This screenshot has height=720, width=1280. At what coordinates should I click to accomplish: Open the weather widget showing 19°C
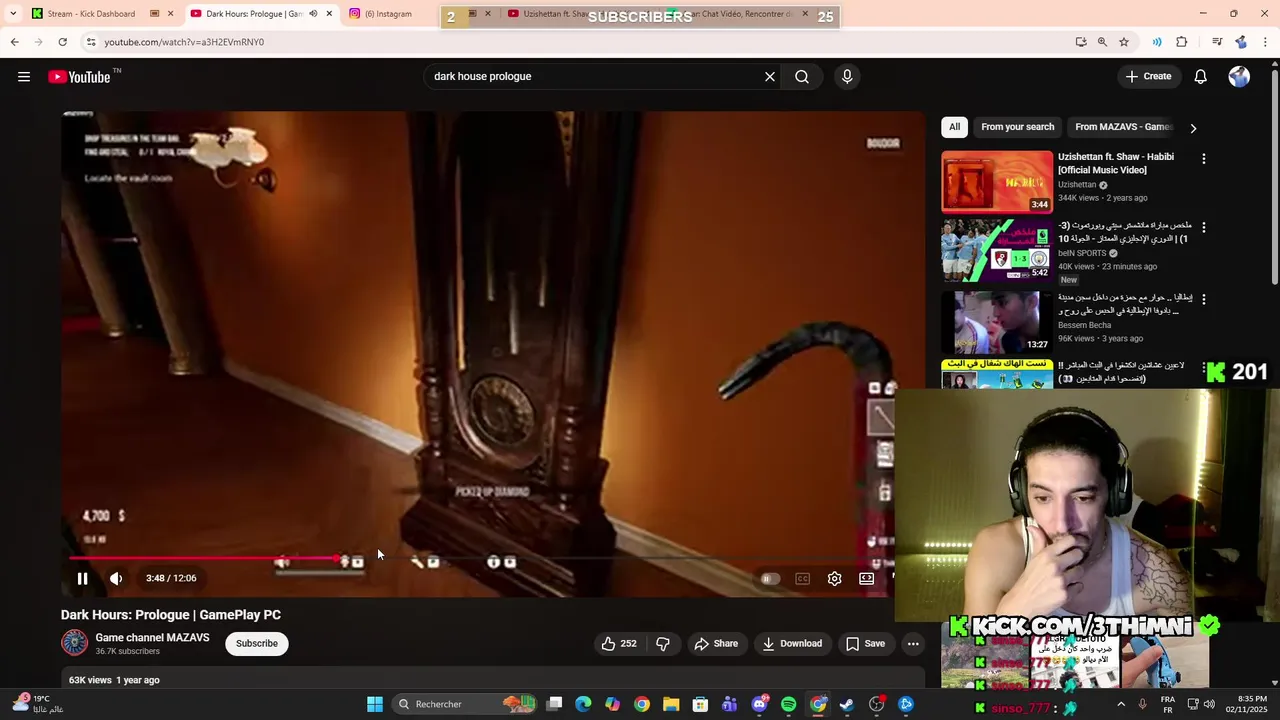tap(36, 704)
